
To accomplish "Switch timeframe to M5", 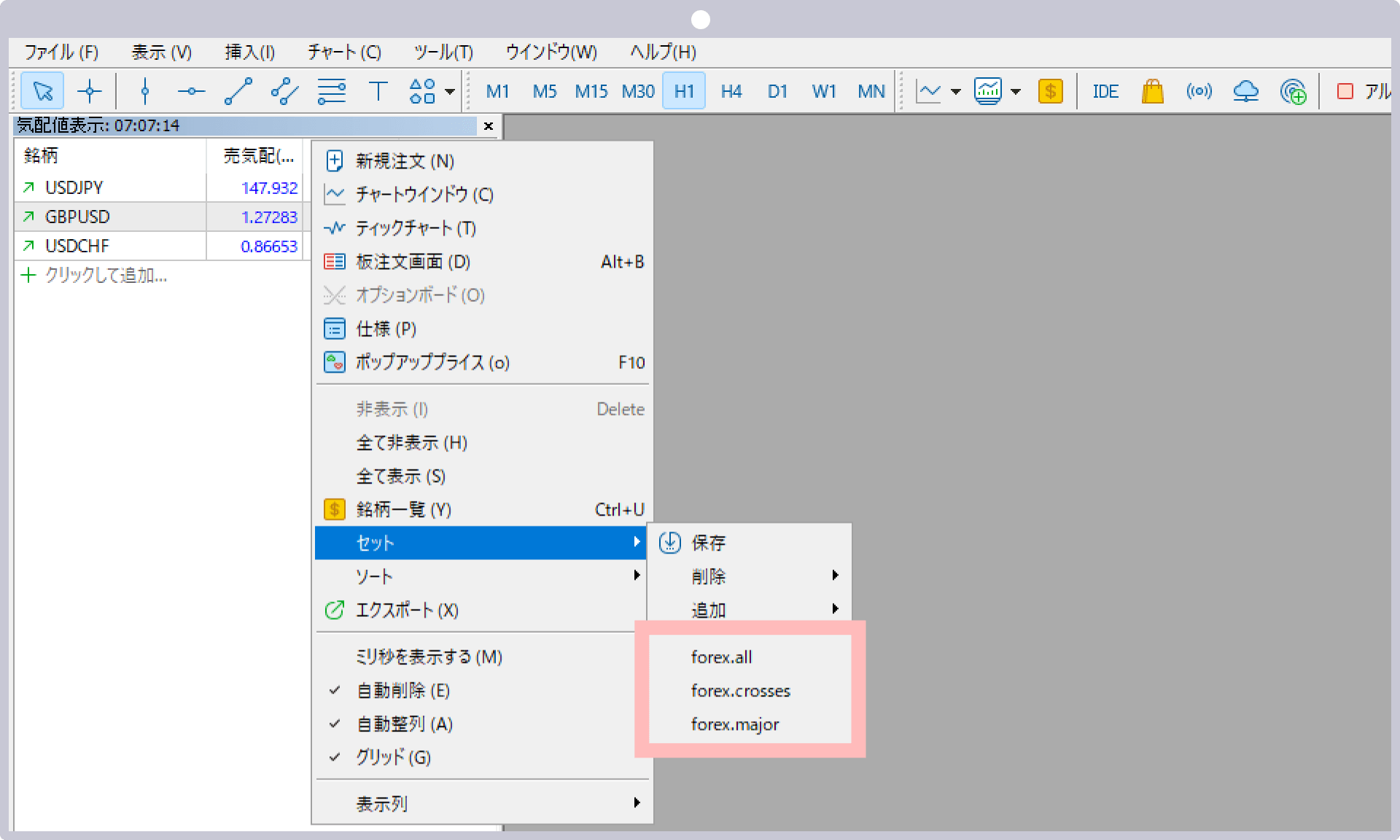I will point(544,91).
